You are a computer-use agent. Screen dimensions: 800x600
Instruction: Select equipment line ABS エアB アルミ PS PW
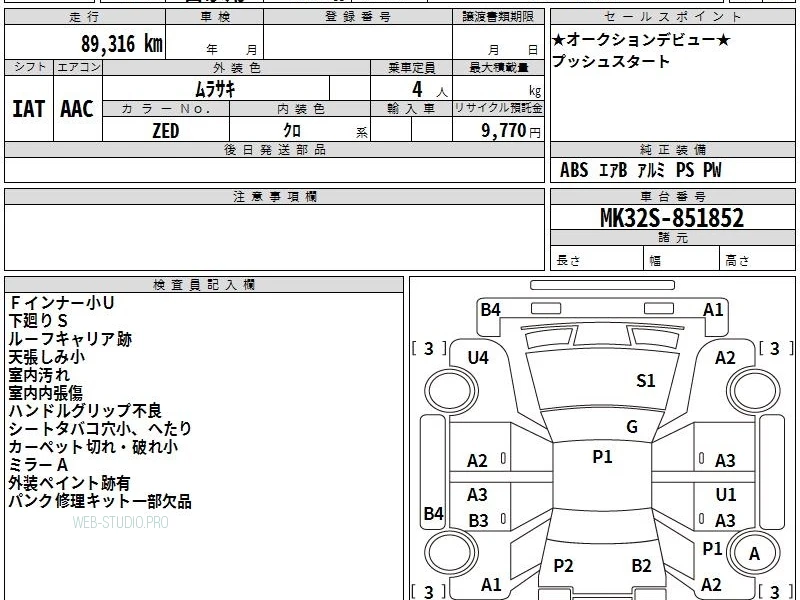(x=641, y=170)
